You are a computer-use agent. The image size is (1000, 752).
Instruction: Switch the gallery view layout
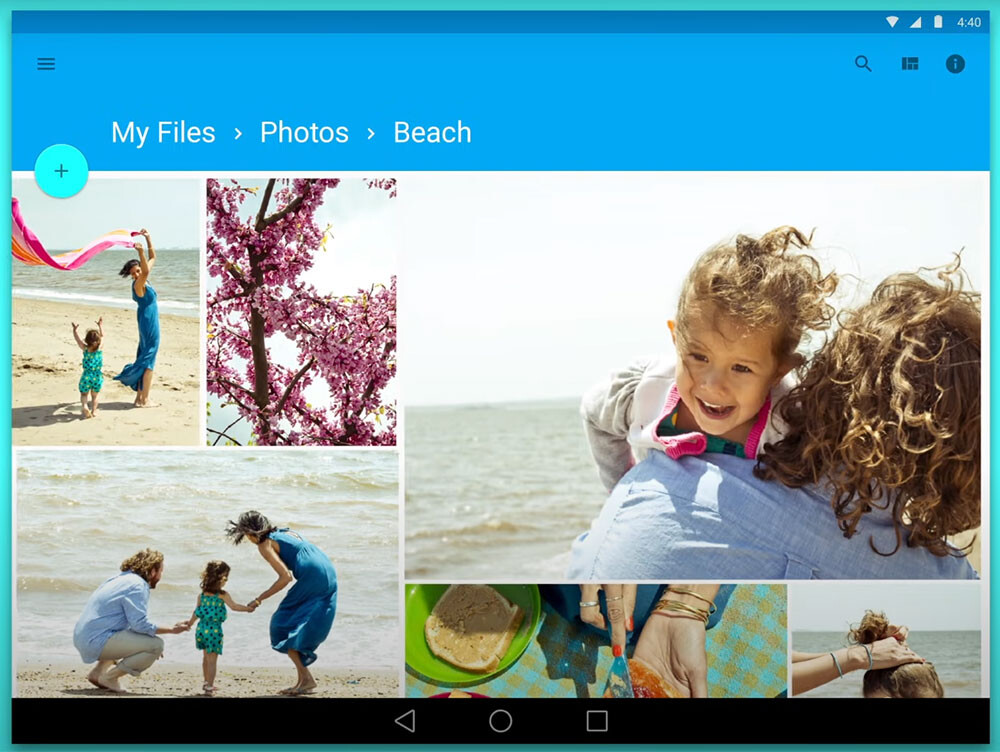coord(909,63)
